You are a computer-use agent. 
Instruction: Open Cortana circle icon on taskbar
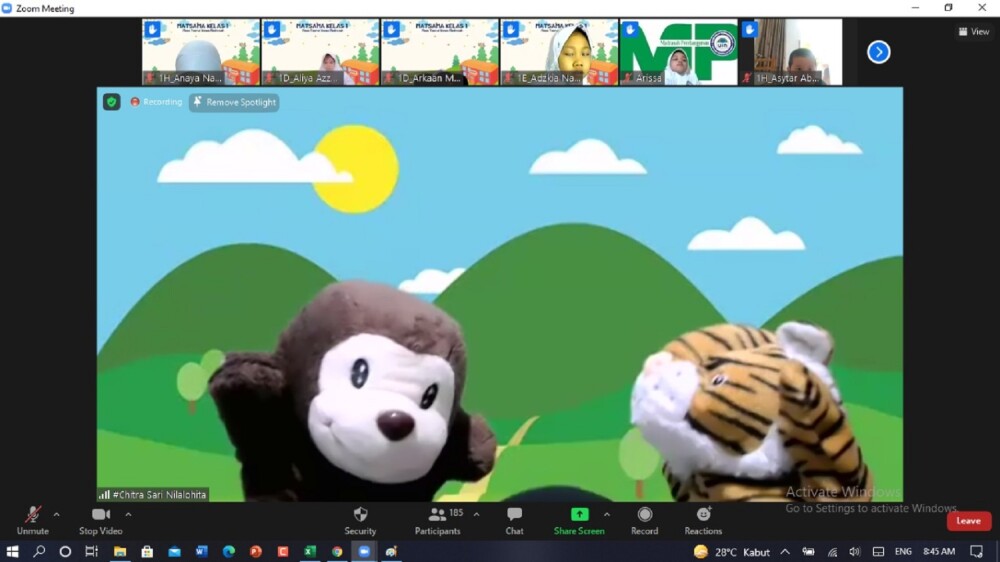coord(65,551)
